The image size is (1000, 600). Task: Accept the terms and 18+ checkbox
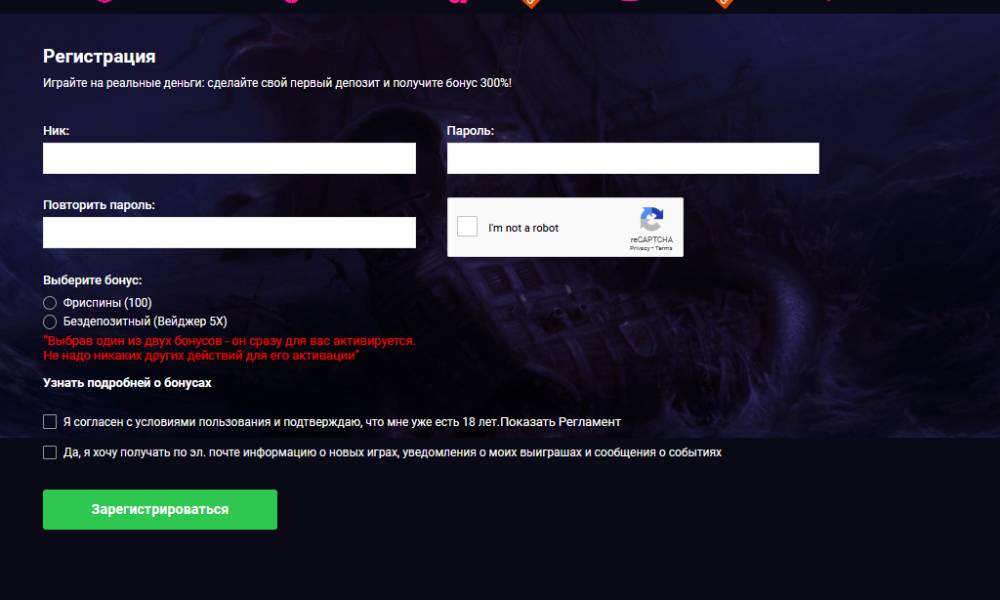[50, 421]
